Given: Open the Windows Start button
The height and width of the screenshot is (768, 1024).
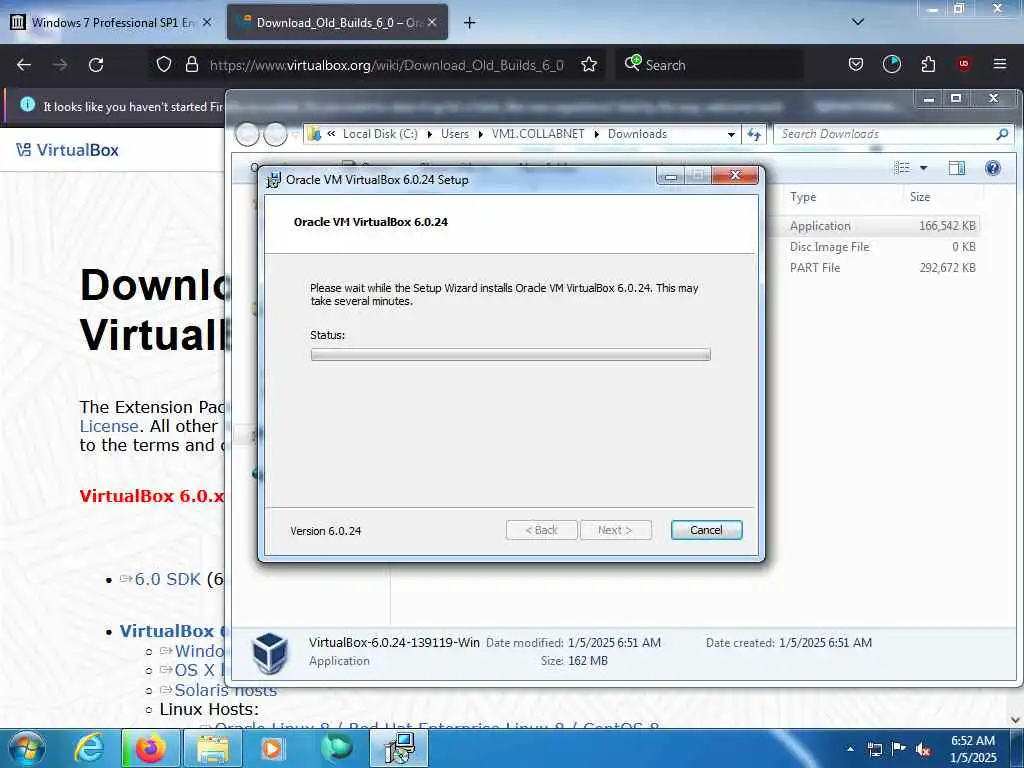Looking at the screenshot, I should pyautogui.click(x=26, y=748).
